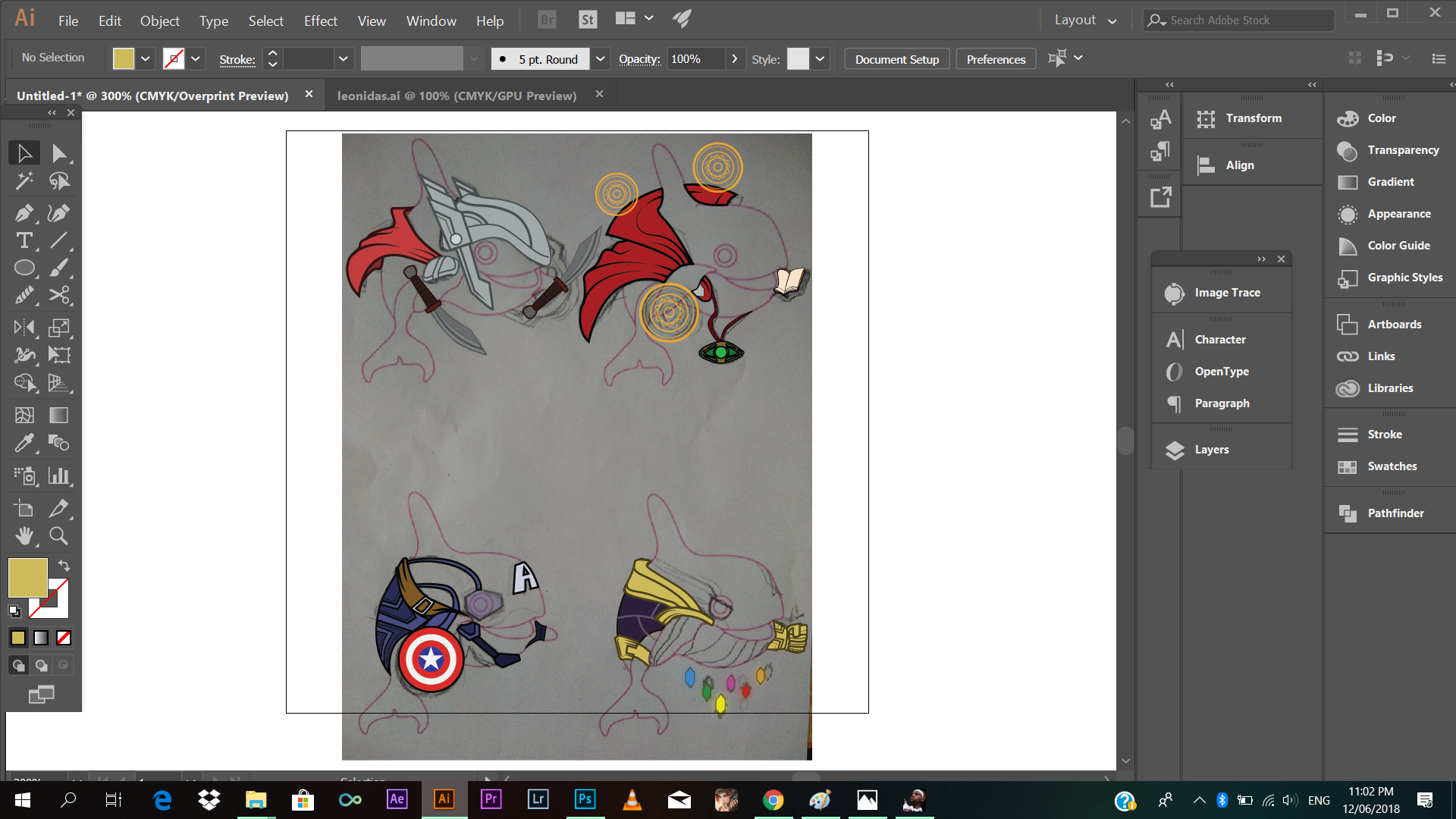Screen dimensions: 1456x819
Task: Switch to the Untitled-1 document tab
Action: 152,96
